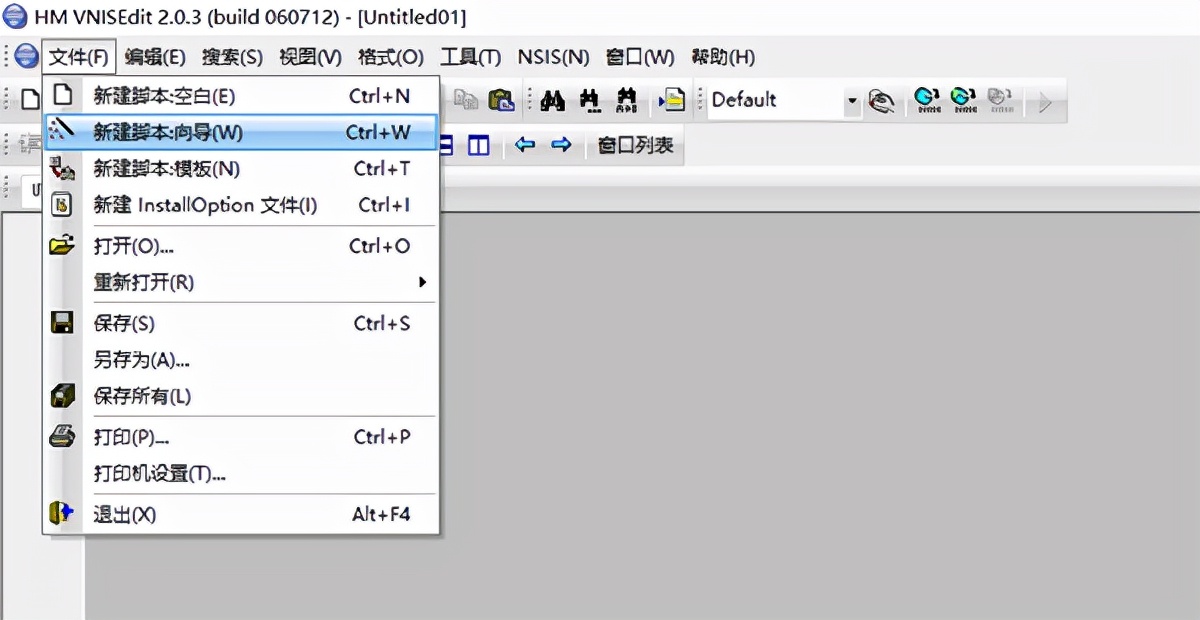The width and height of the screenshot is (1200, 620).
Task: Open the NSIS(N) menu
Action: click(x=553, y=56)
